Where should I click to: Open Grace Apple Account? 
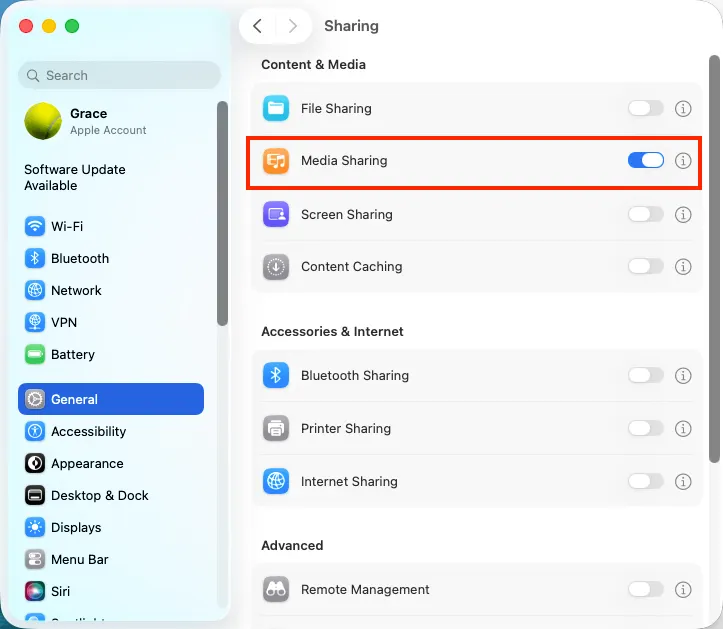111,121
